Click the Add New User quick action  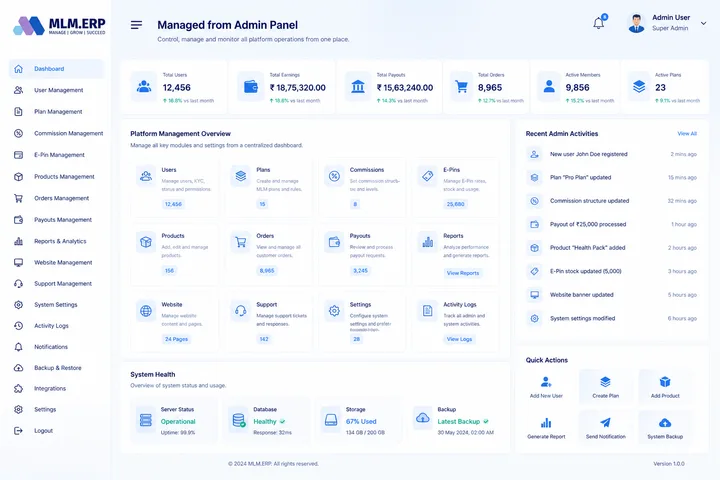[x=546, y=387]
